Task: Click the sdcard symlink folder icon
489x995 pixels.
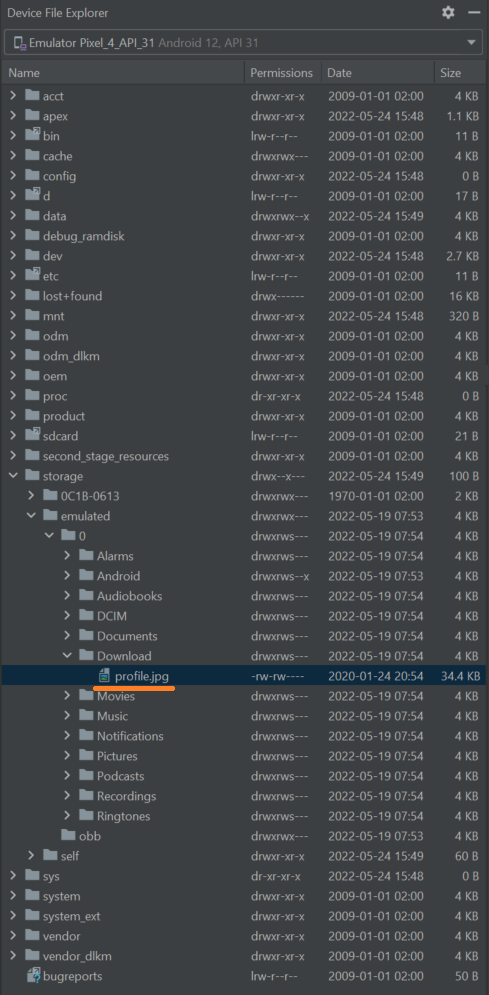Action: click(x=32, y=435)
